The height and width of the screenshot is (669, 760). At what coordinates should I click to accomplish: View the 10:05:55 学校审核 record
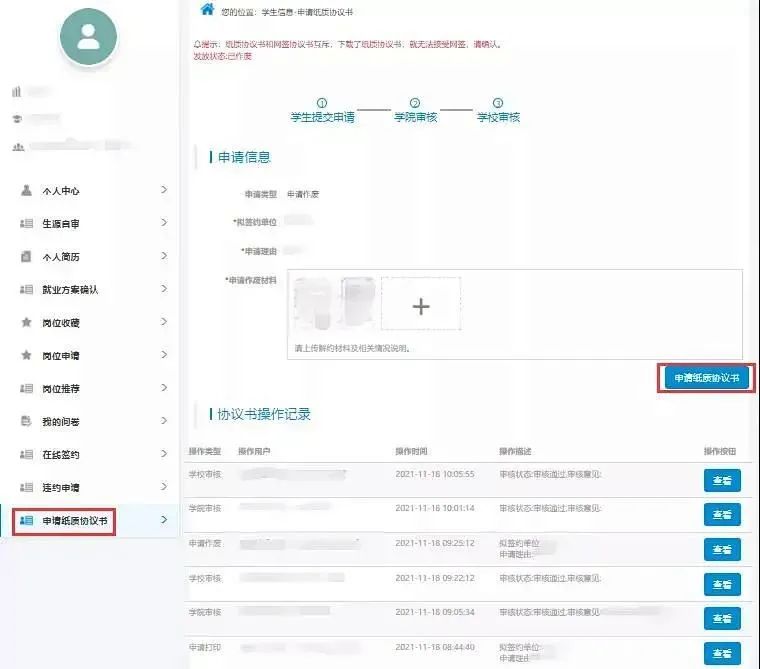click(722, 479)
